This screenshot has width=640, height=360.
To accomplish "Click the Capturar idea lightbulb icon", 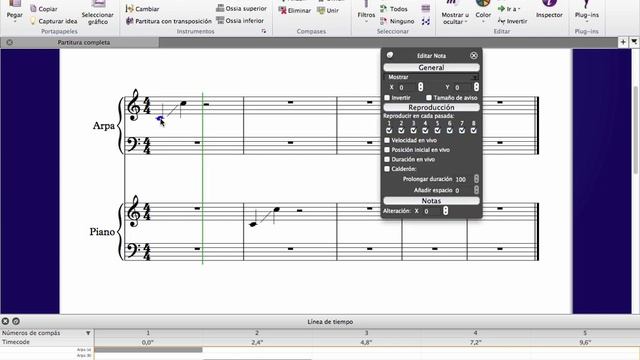I will 33,21.
